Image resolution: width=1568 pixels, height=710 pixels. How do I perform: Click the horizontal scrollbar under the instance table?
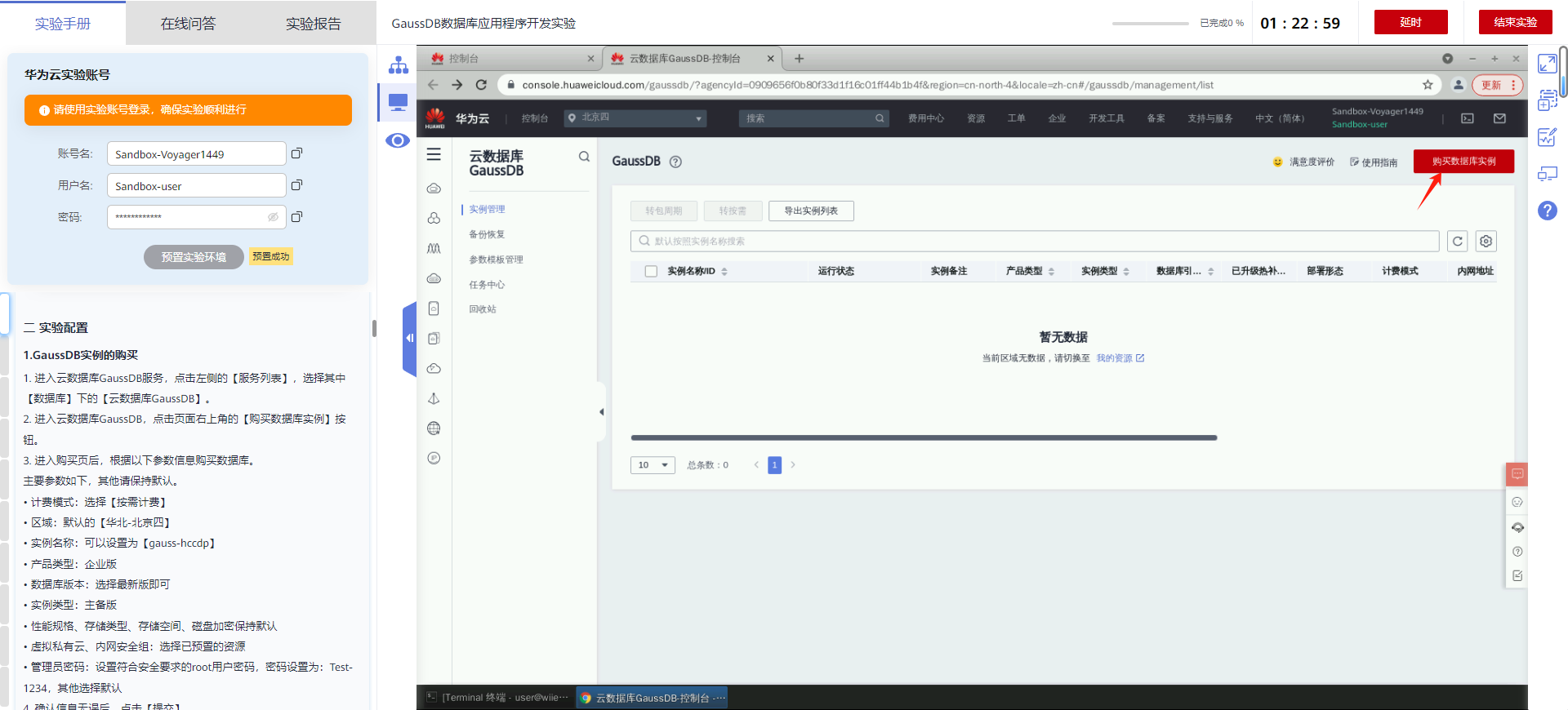click(924, 438)
